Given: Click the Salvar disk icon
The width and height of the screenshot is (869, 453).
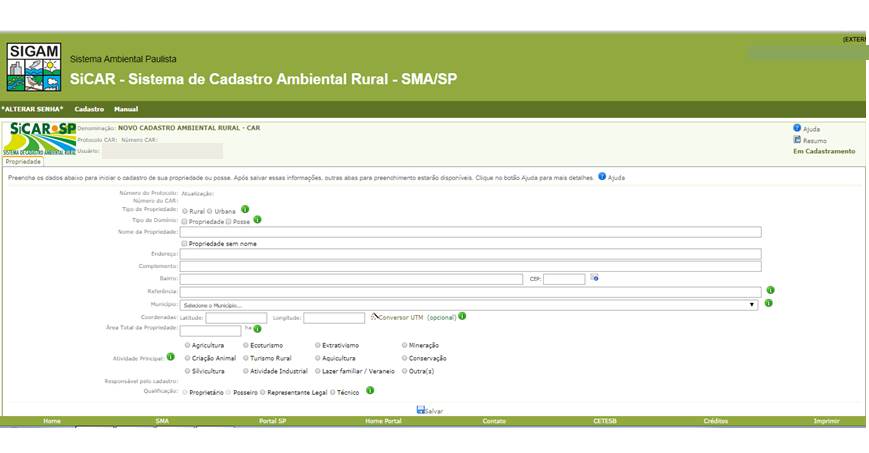Looking at the screenshot, I should click(421, 410).
